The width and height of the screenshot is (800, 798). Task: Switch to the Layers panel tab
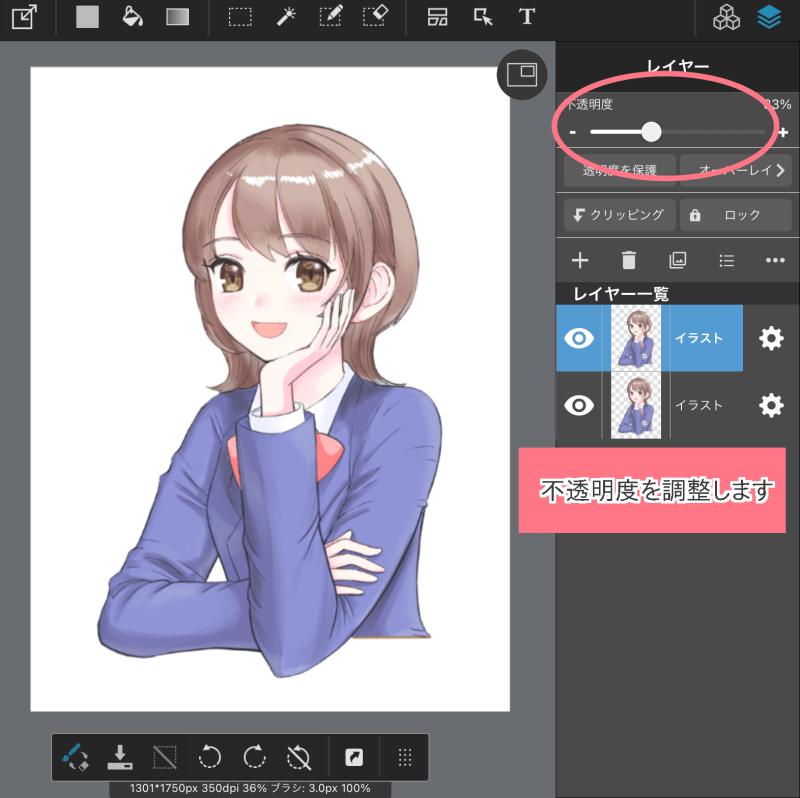point(770,17)
